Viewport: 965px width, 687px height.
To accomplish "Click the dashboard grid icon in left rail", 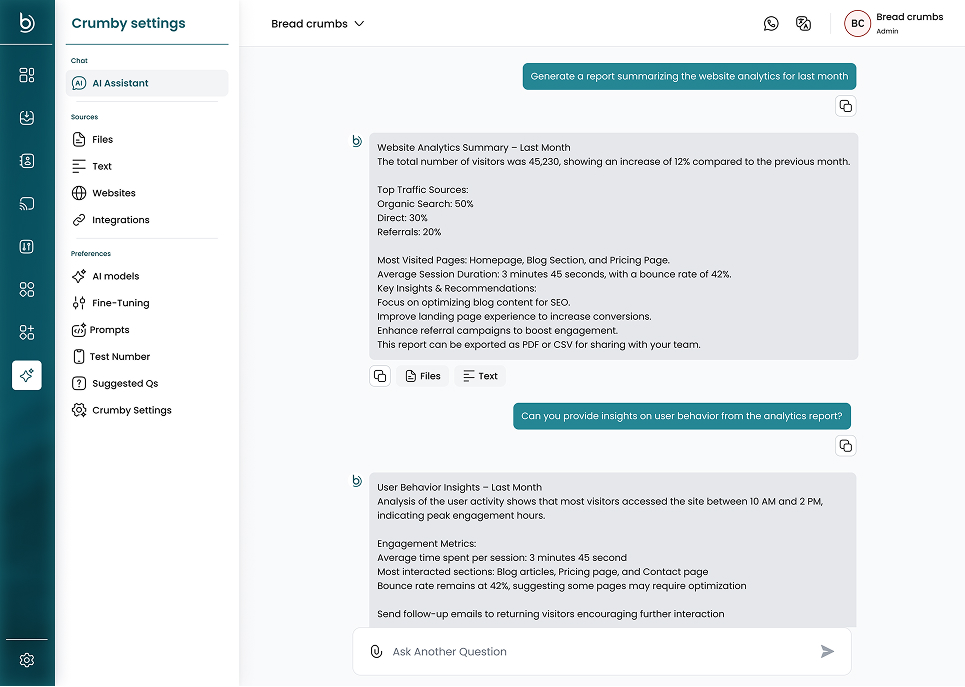I will pos(27,75).
